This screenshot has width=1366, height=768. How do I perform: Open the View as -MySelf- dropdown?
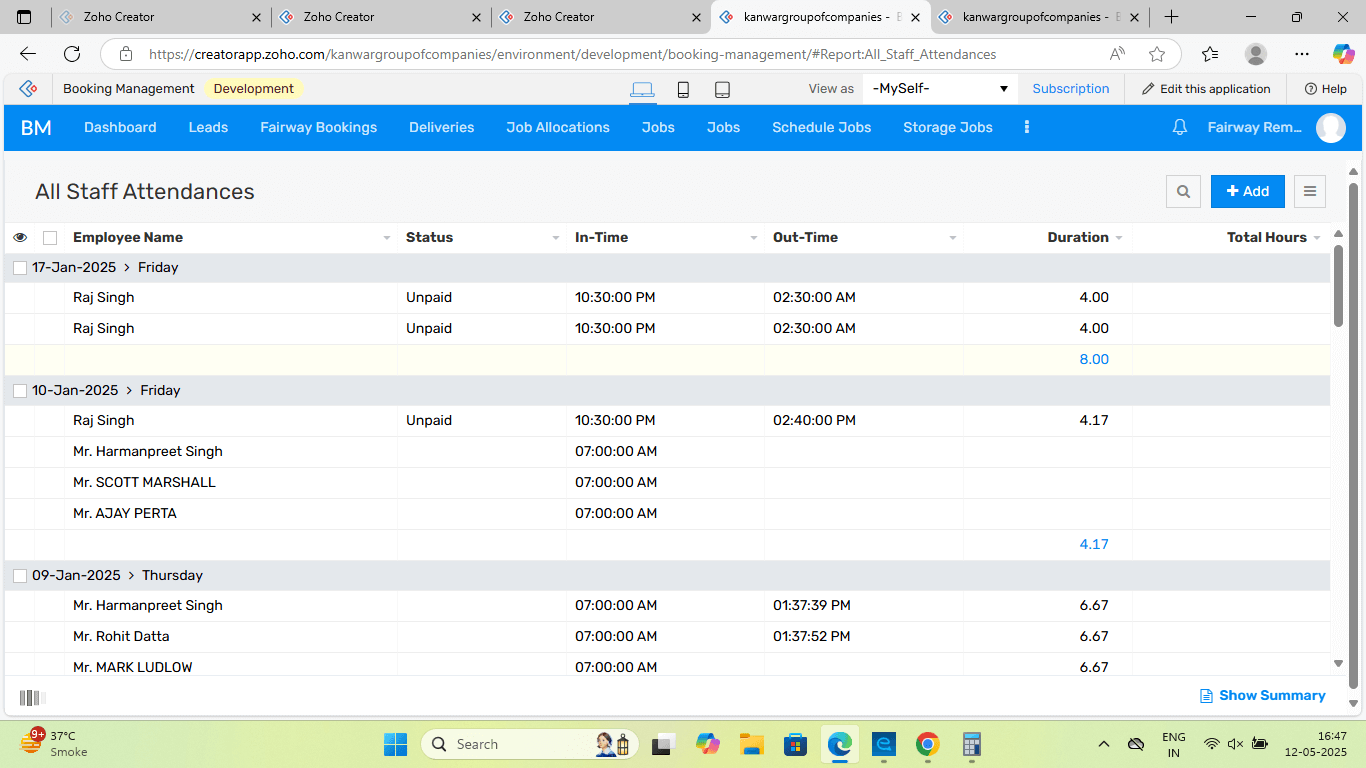coord(939,89)
